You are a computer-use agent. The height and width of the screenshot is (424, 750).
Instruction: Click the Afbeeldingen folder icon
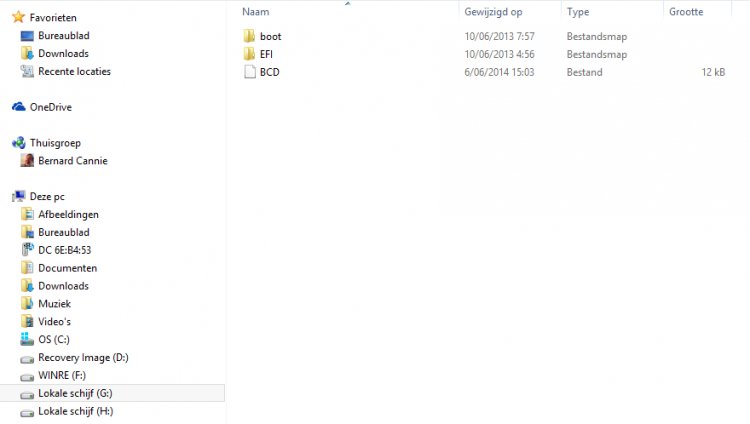click(27, 214)
